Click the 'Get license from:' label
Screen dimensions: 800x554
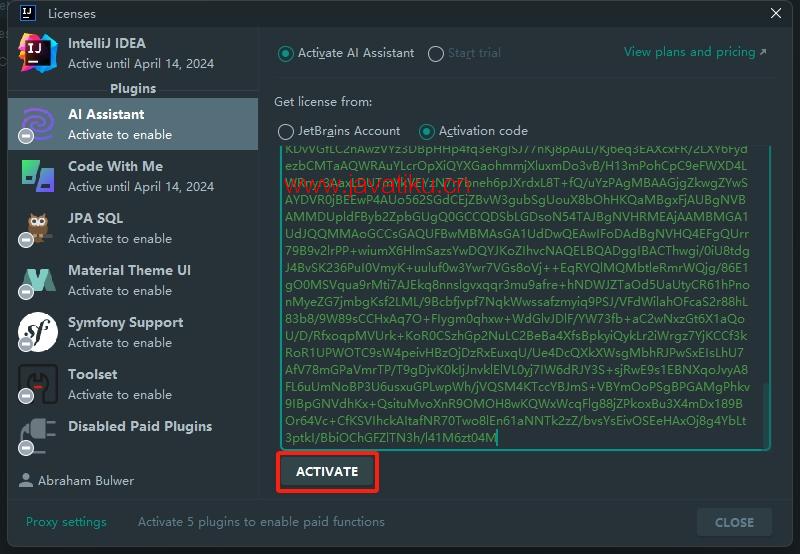tap(323, 102)
